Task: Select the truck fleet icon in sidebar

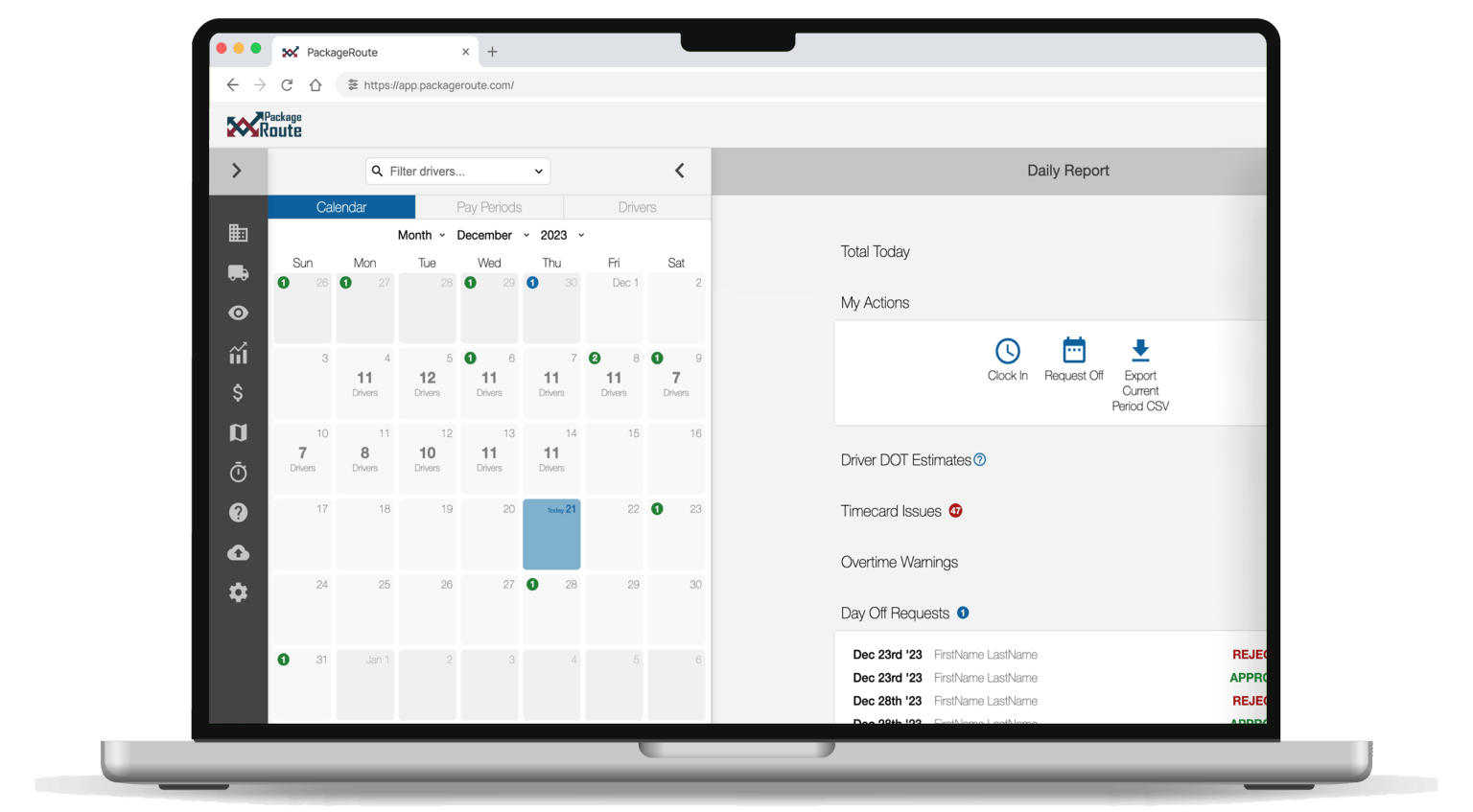Action: coord(238,272)
